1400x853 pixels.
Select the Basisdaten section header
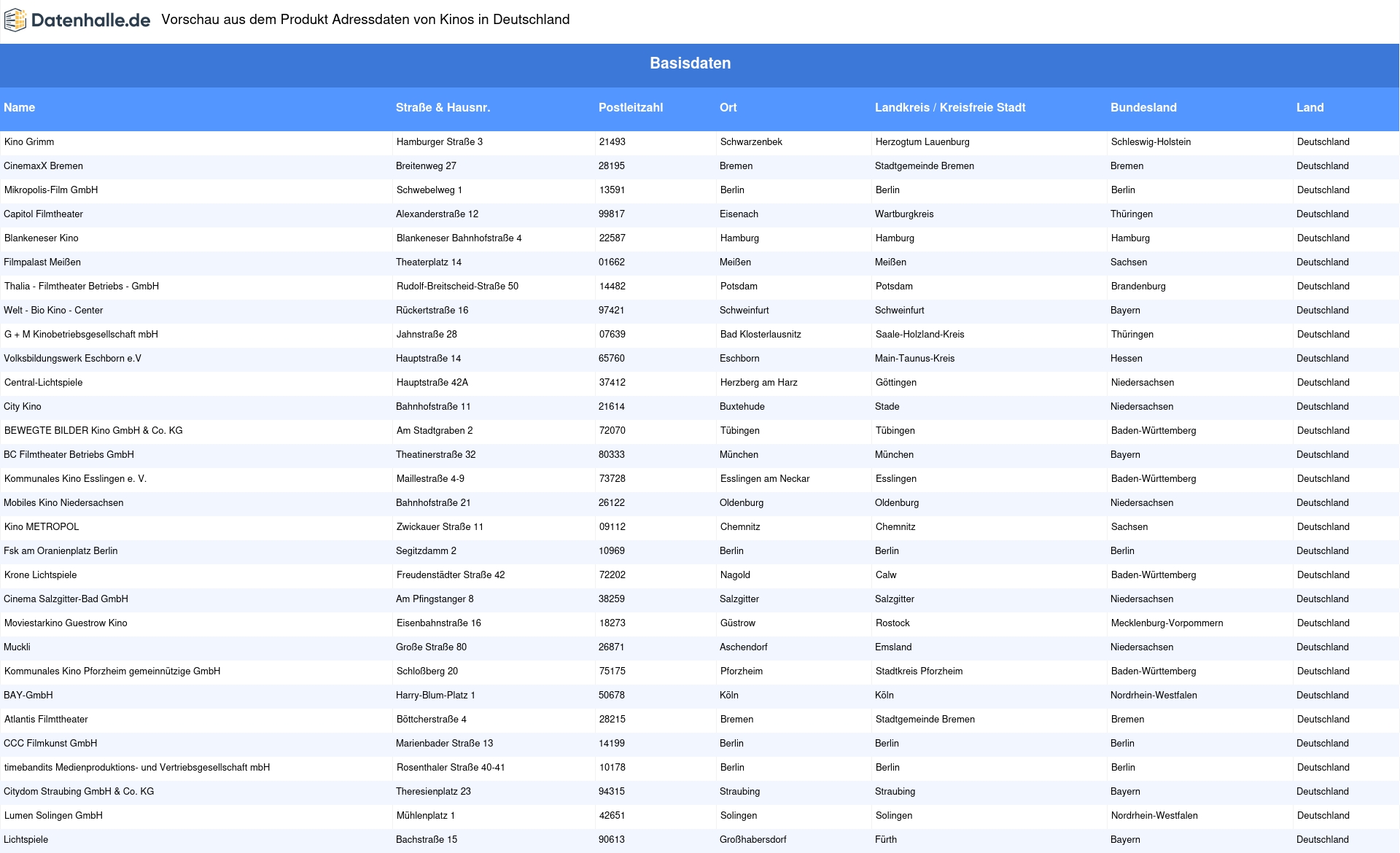click(691, 63)
